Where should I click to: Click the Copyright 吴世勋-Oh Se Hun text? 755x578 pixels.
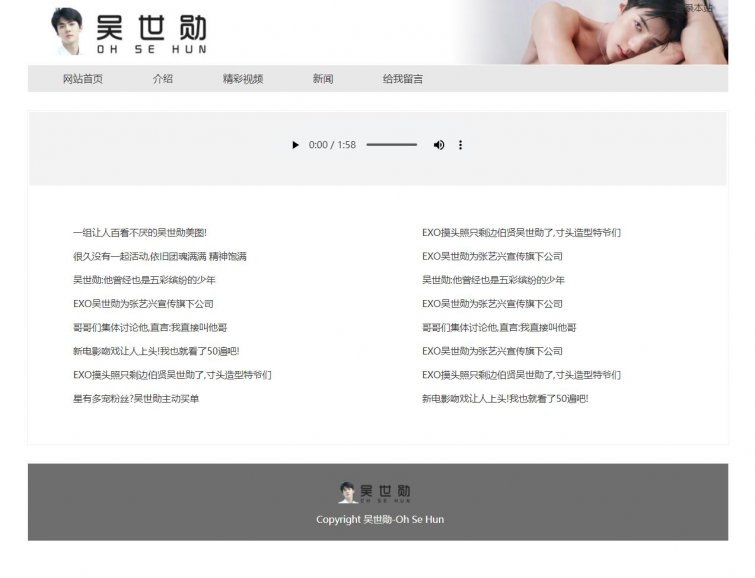coord(380,520)
